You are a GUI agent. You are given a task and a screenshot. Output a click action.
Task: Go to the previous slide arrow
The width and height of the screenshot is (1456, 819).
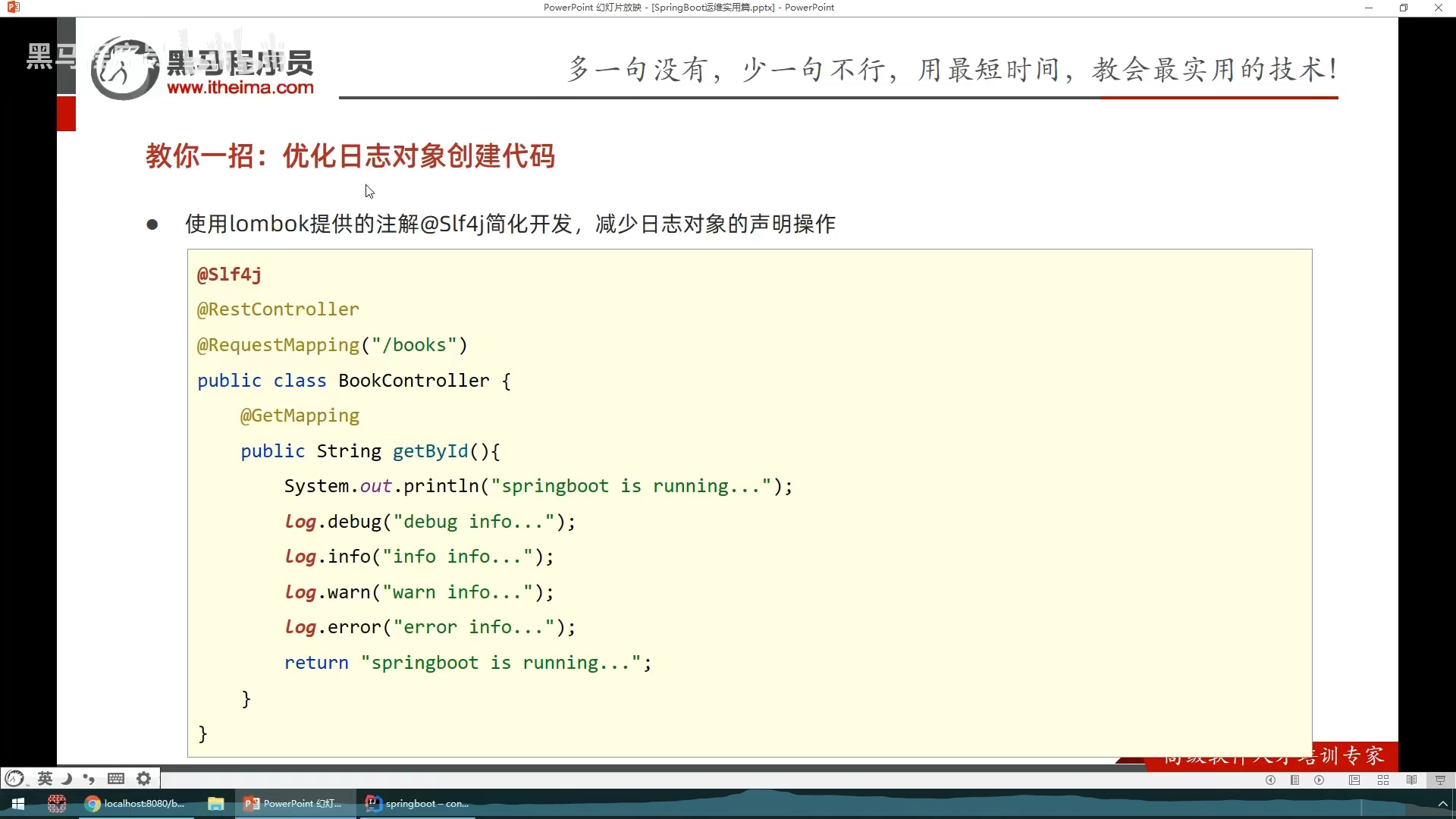tap(1270, 780)
